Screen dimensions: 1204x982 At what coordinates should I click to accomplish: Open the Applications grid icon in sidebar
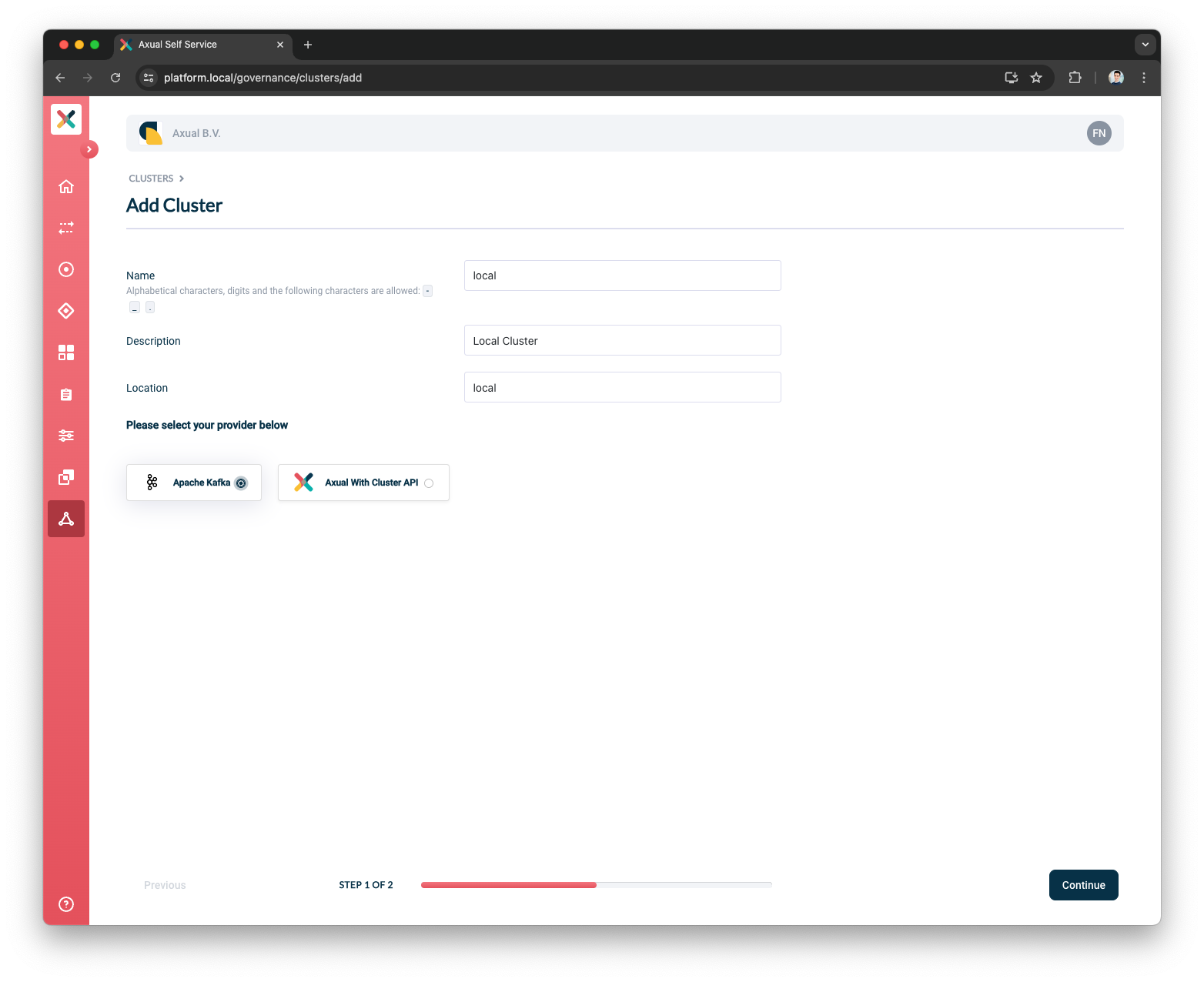[x=66, y=352]
